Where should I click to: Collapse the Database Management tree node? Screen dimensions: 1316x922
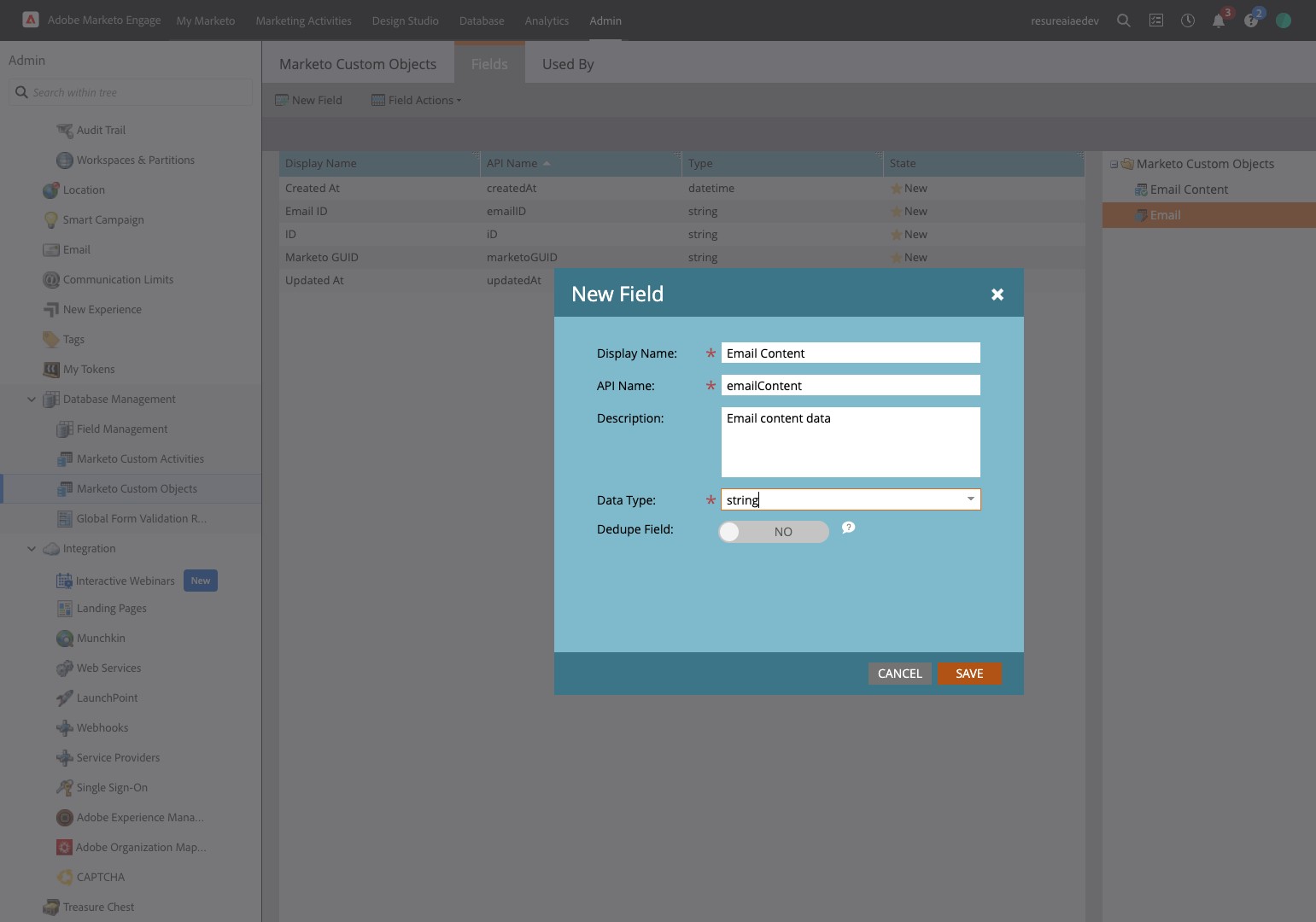point(32,400)
